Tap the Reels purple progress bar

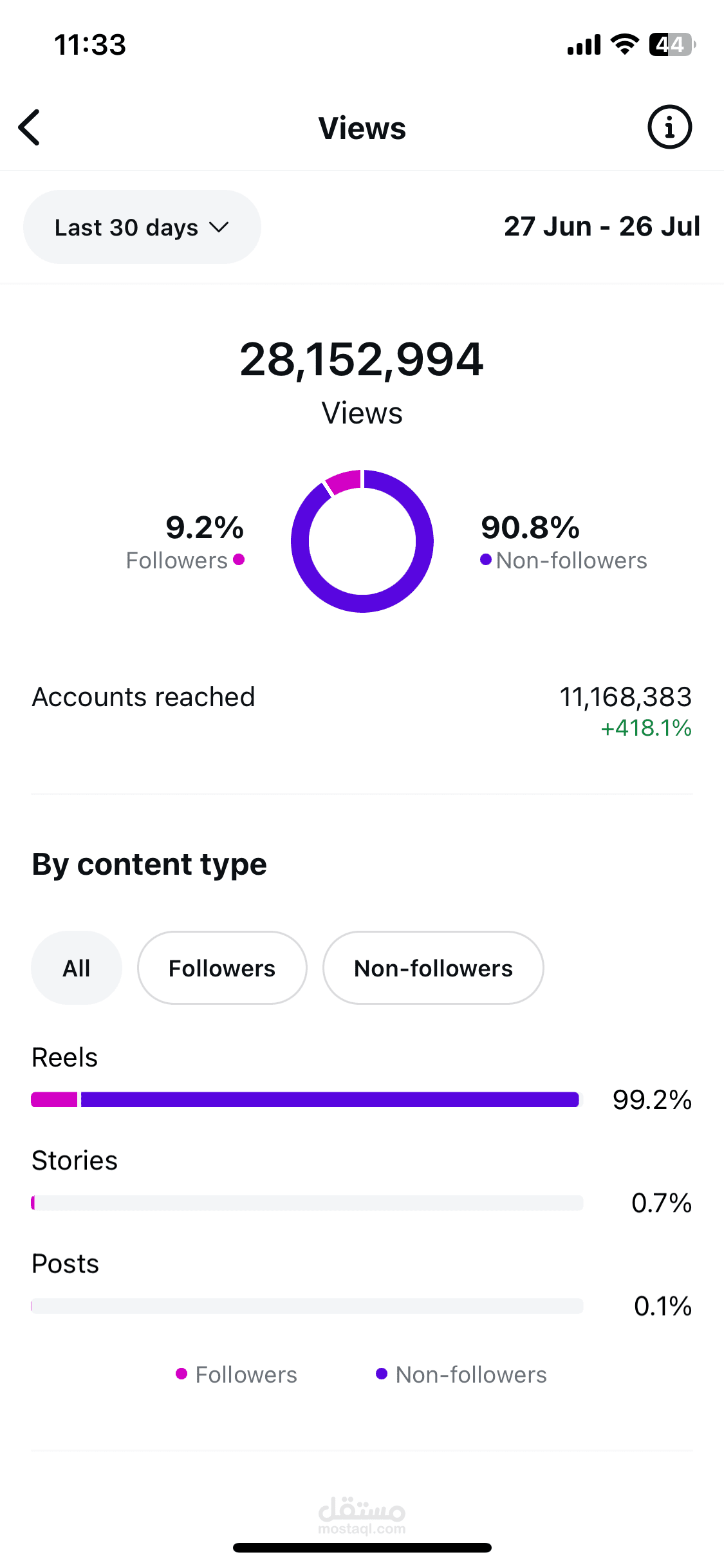tap(330, 1099)
